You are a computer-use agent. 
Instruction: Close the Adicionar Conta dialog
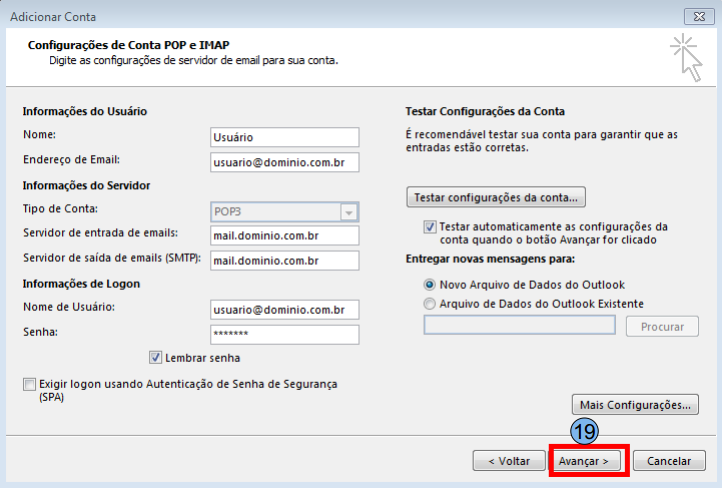[698, 15]
